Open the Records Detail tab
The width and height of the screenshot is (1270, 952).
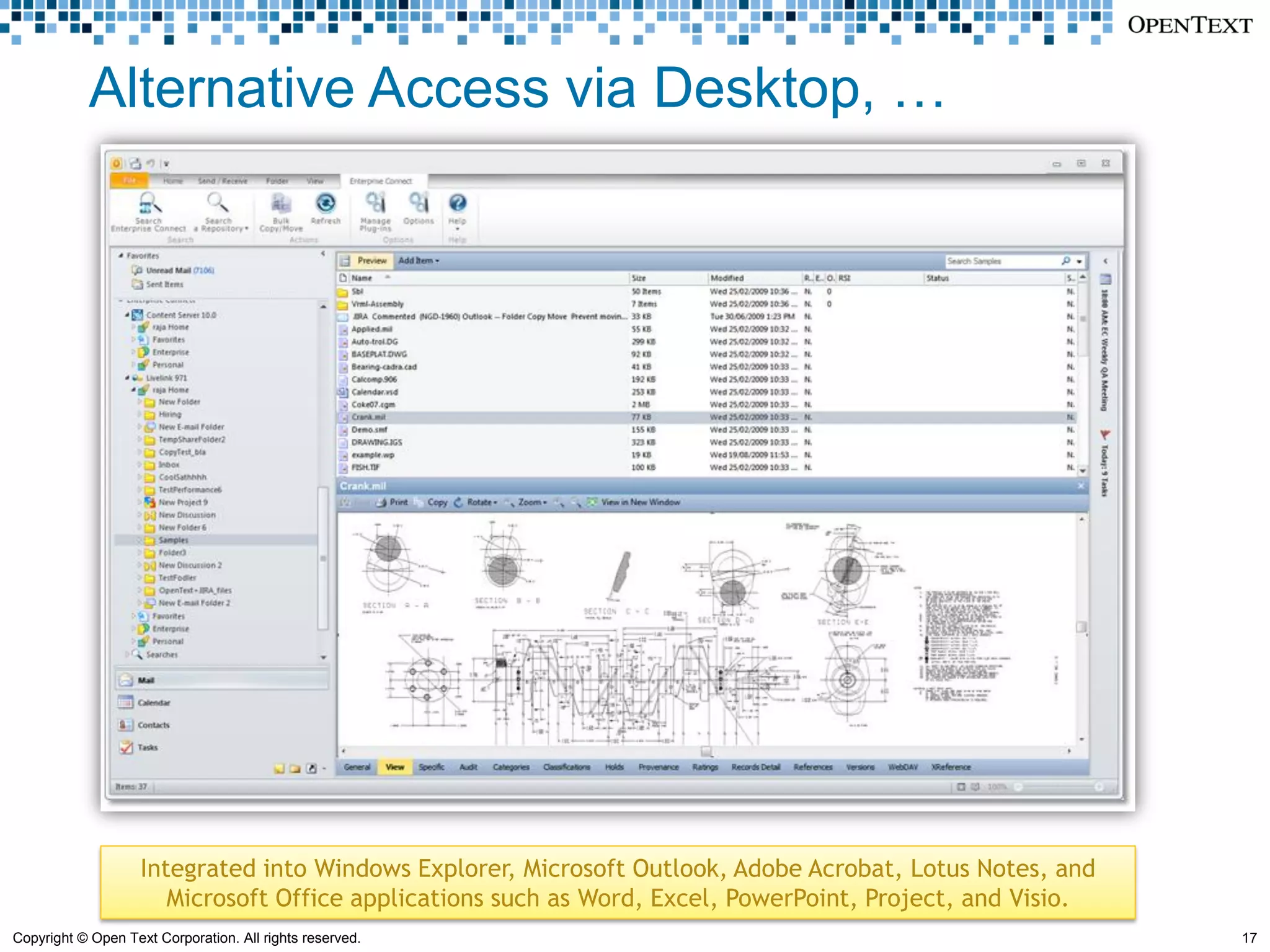755,767
